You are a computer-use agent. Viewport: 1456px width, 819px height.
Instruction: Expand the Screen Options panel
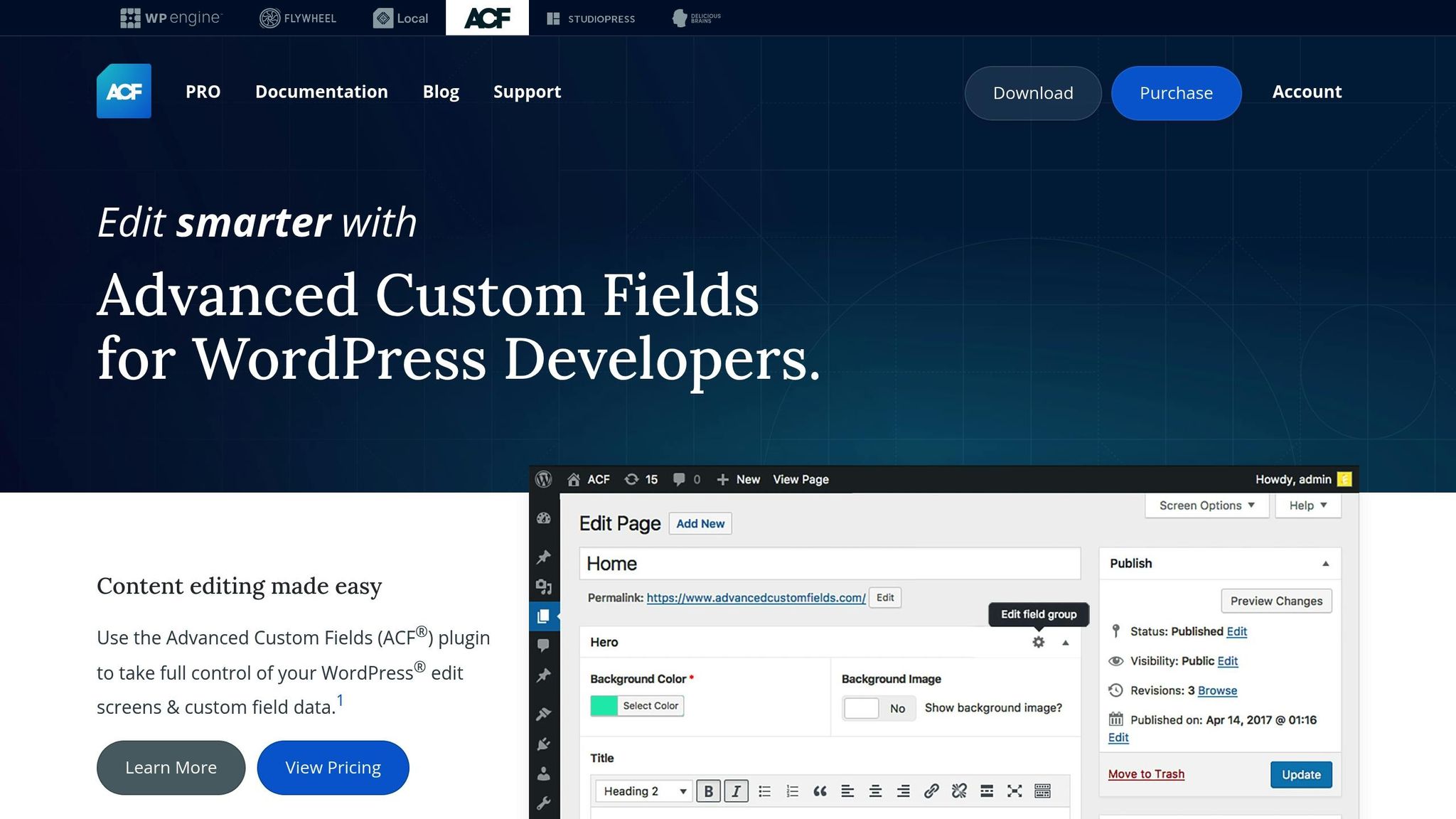click(1206, 505)
